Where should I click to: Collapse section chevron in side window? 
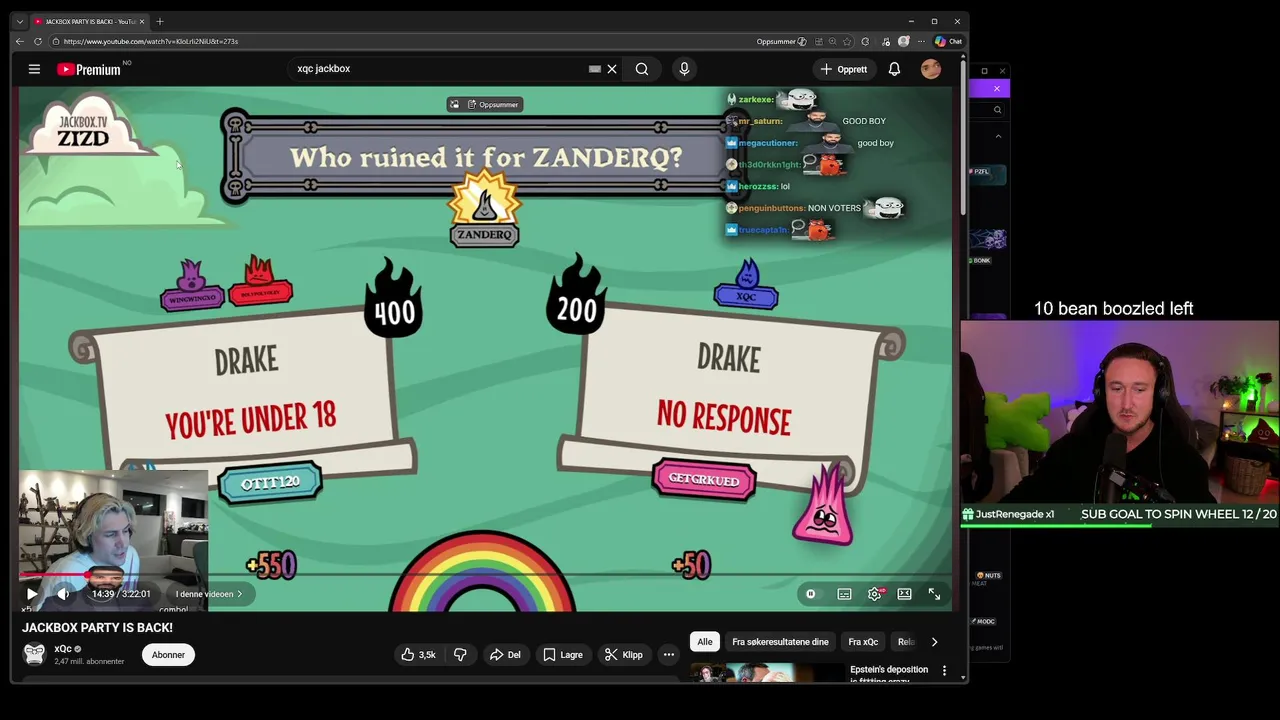(998, 136)
